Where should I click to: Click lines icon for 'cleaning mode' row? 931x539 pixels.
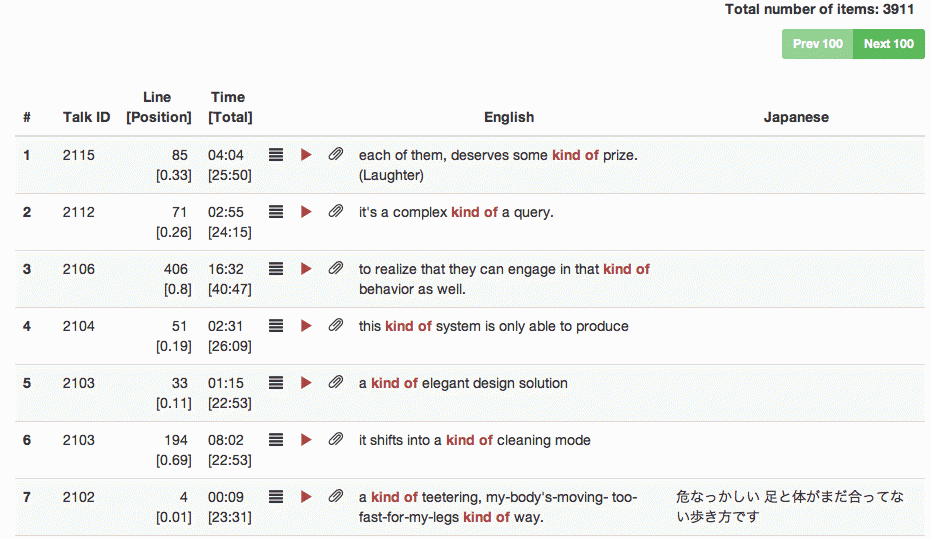click(277, 440)
